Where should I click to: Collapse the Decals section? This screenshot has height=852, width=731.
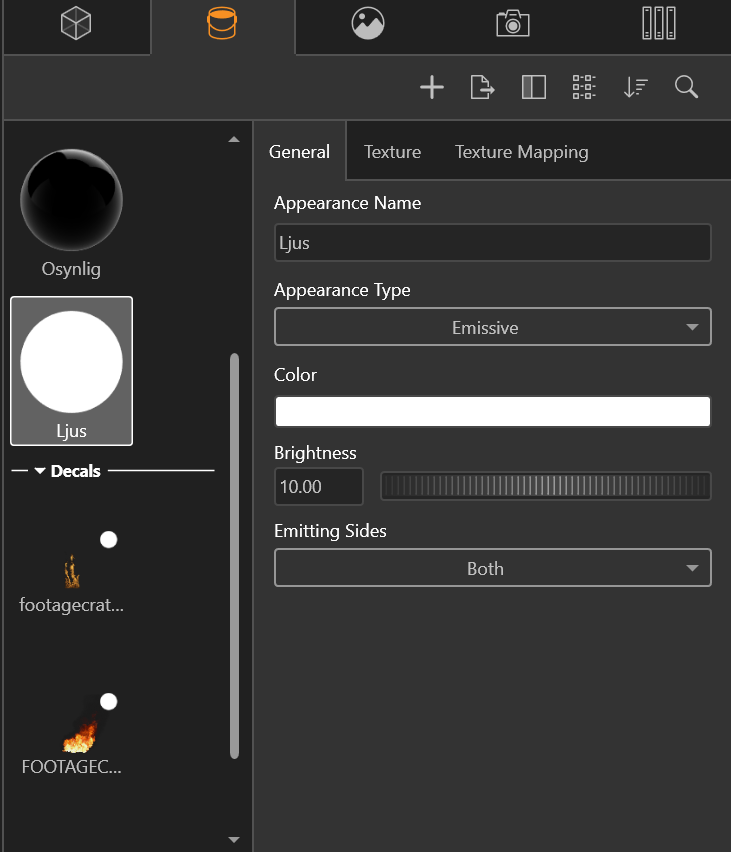pyautogui.click(x=41, y=471)
